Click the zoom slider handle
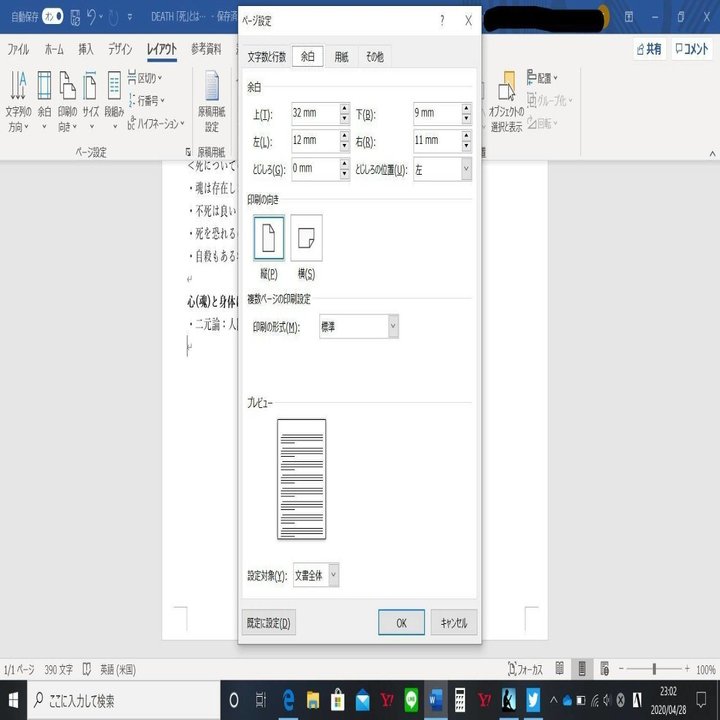The image size is (720, 720). click(x=654, y=669)
